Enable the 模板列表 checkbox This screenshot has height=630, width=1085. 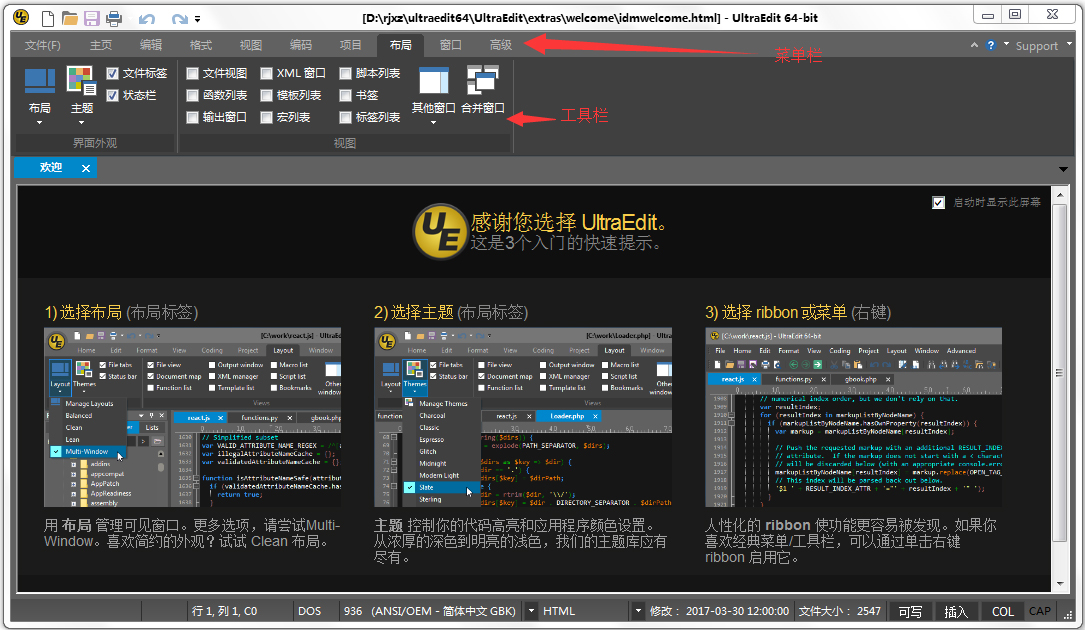(266, 96)
